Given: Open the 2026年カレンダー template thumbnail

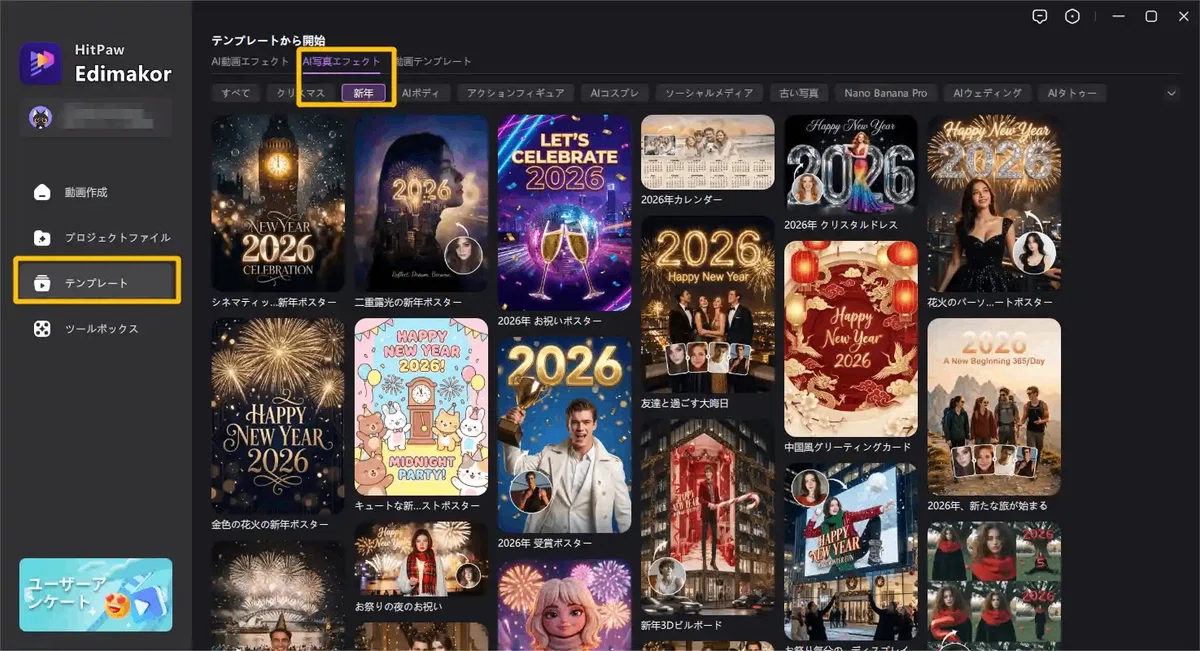Looking at the screenshot, I should [x=707, y=152].
